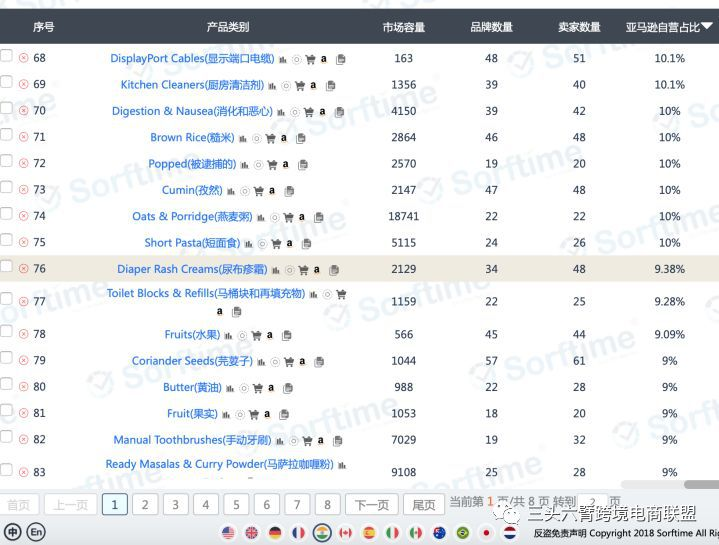Screen dimensions: 719x545
Task: Click Amazon 'a' icon for Fruit(果实) row
Action: (x=267, y=414)
